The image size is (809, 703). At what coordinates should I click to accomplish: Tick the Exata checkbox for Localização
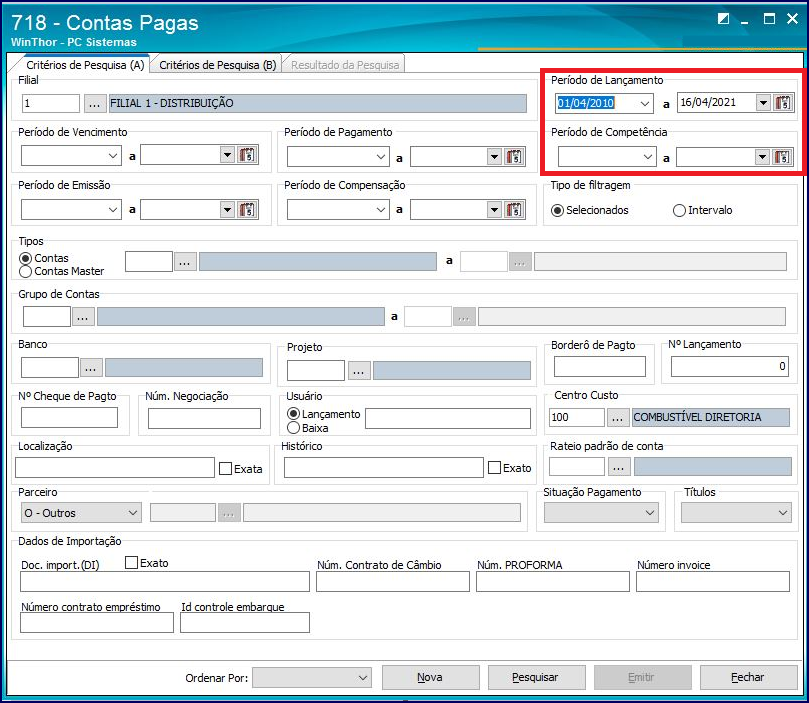(225, 468)
